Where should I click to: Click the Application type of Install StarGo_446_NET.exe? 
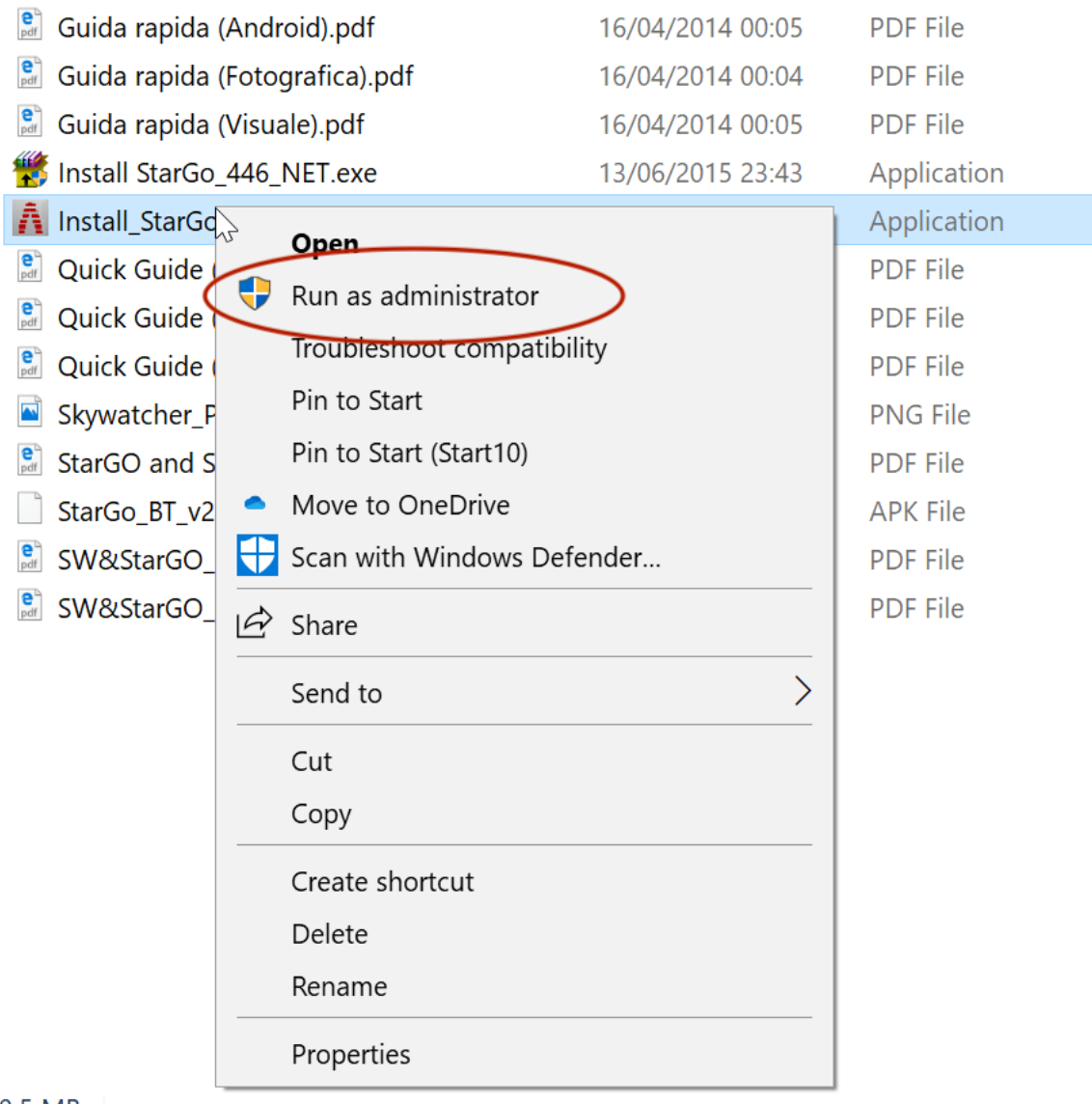(x=937, y=174)
